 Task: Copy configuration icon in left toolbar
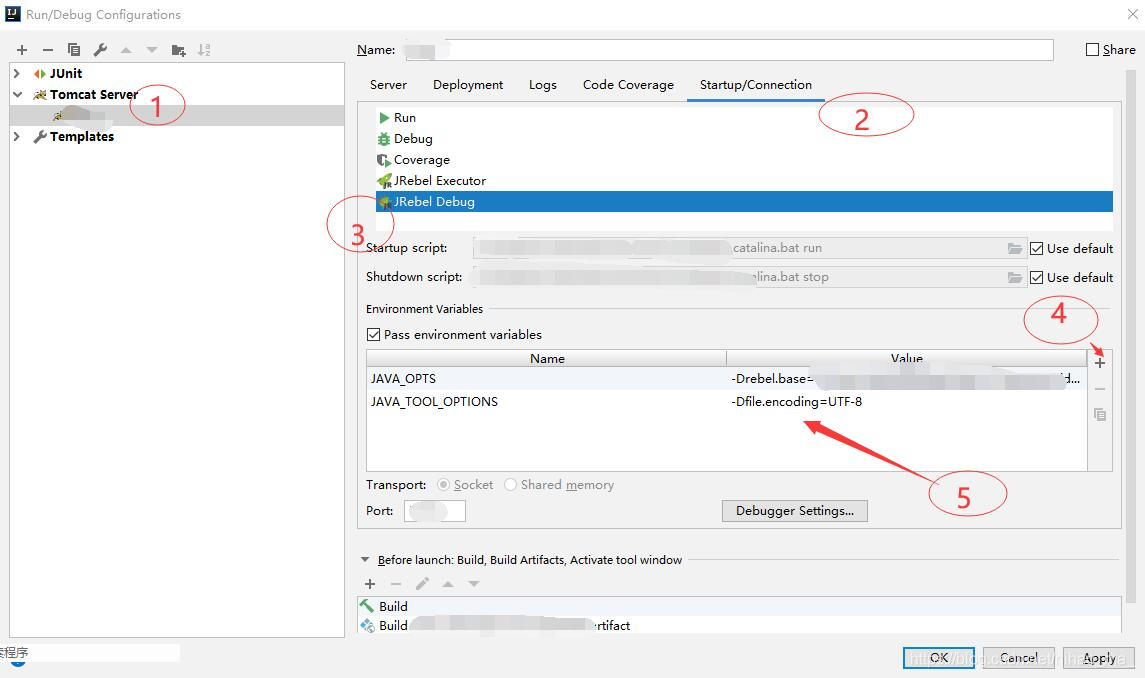[x=74, y=50]
